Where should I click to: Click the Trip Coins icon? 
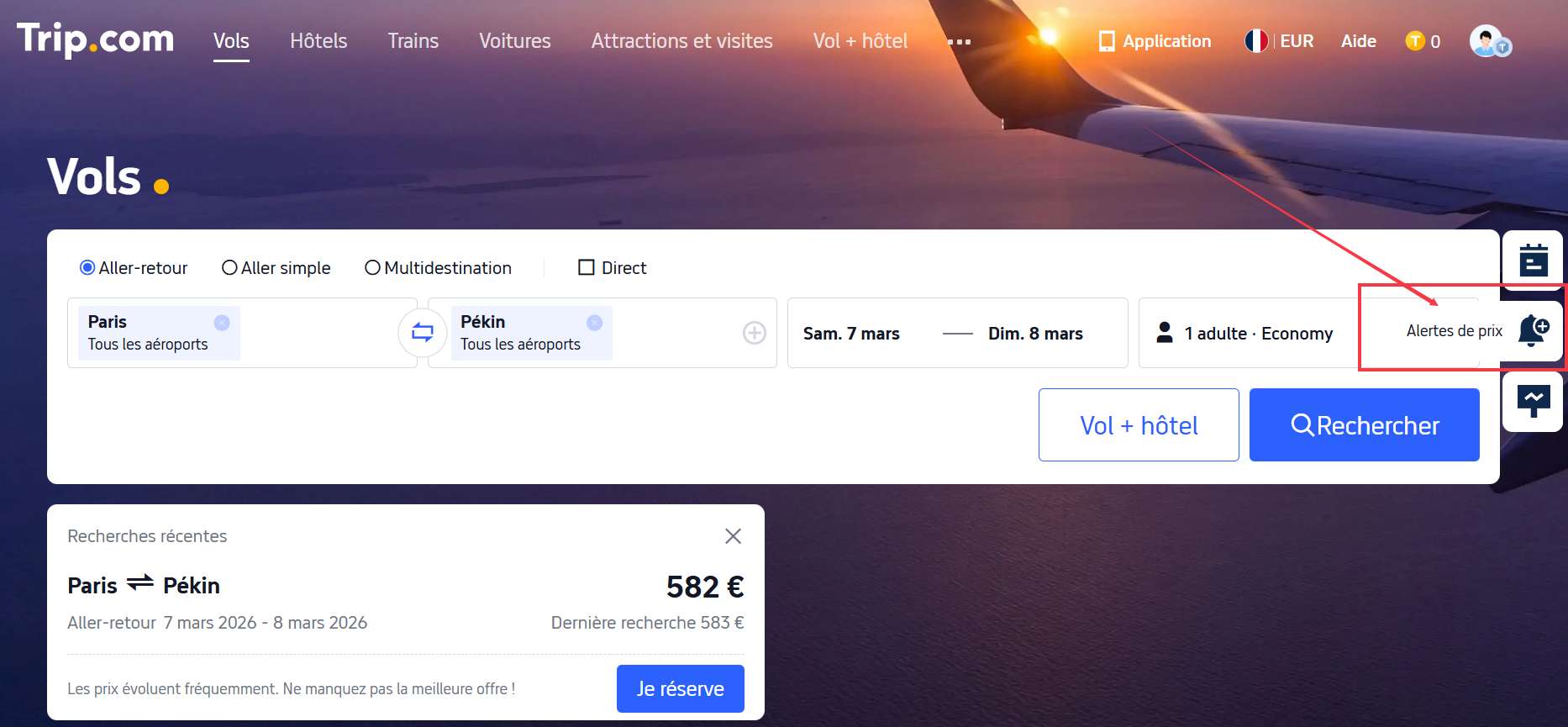pyautogui.click(x=1415, y=41)
